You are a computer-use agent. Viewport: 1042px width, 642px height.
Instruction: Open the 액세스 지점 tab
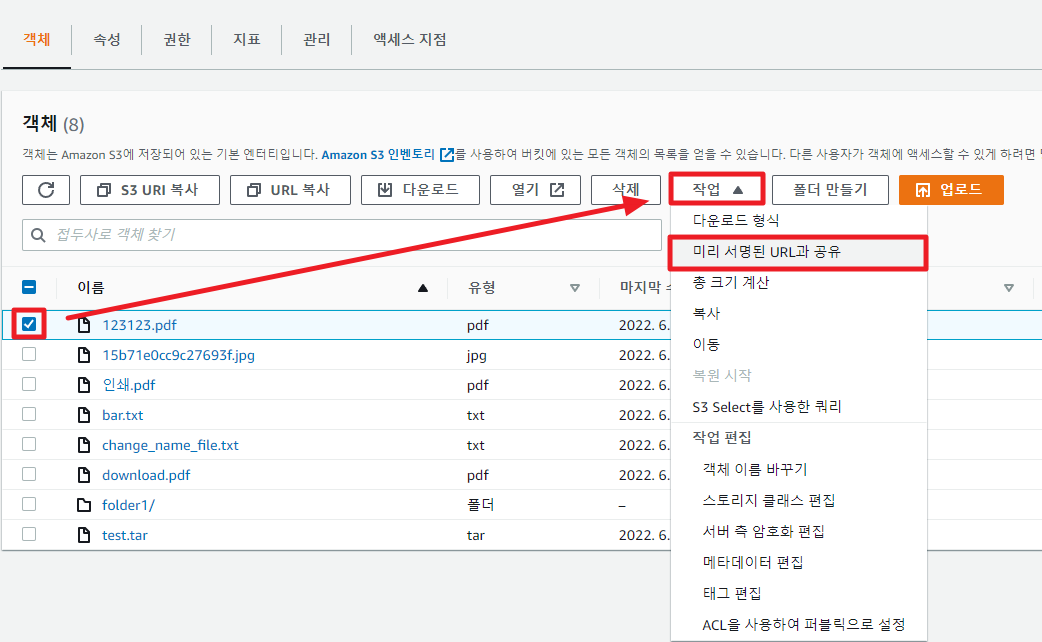tap(409, 39)
